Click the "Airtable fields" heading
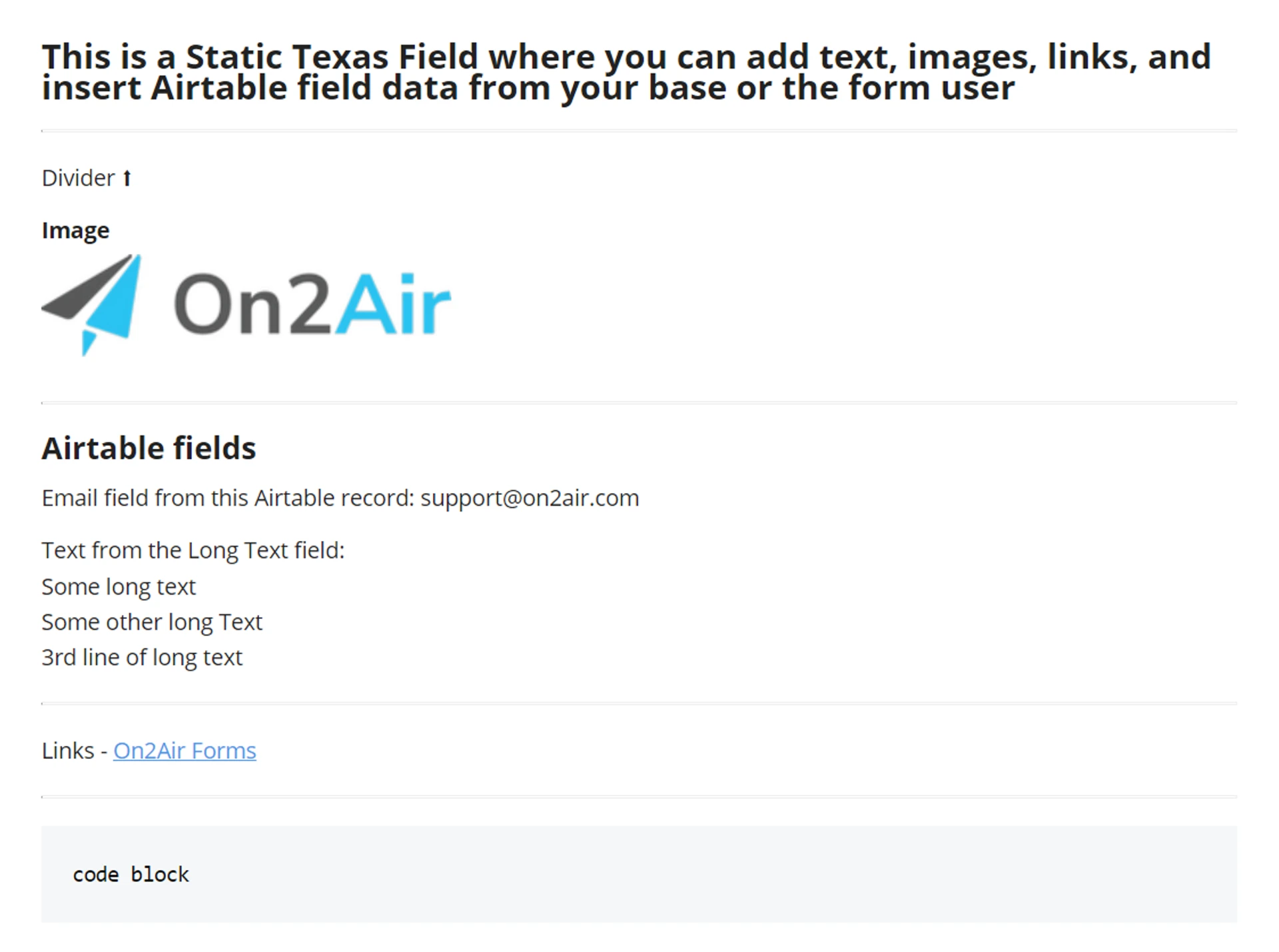Screen dimensions: 1279x952 149,448
